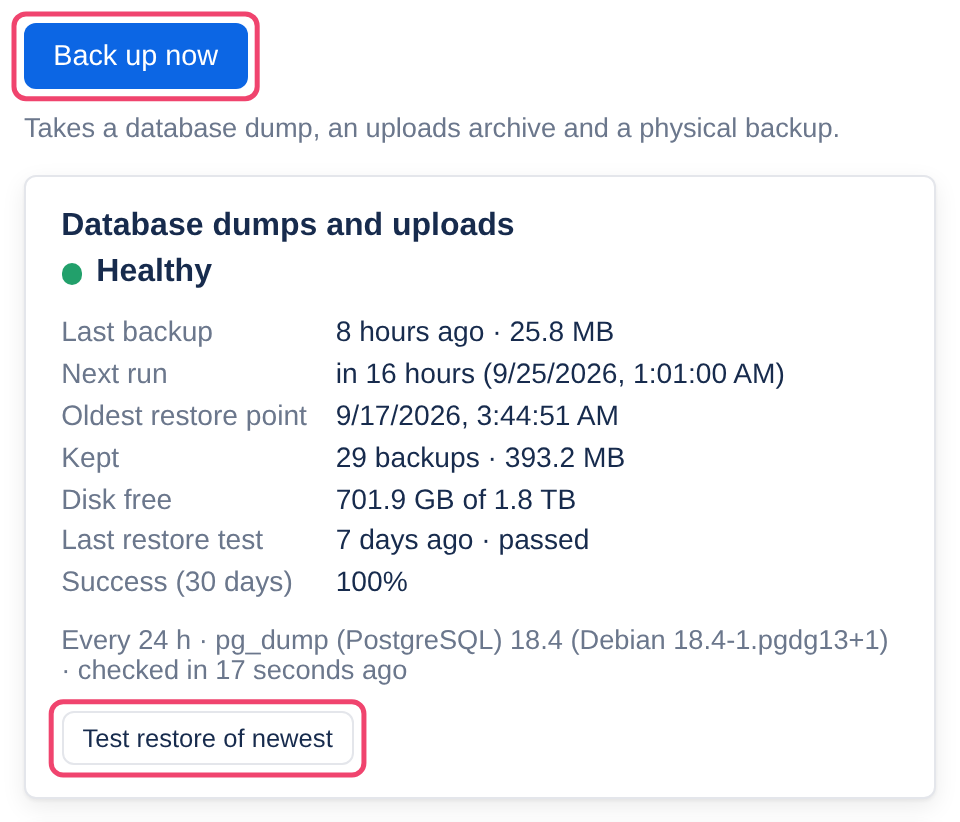Image resolution: width=960 pixels, height=822 pixels.
Task: Select oldest restore point 9/17/2026, 3:44:51 AM
Action: coord(477,416)
